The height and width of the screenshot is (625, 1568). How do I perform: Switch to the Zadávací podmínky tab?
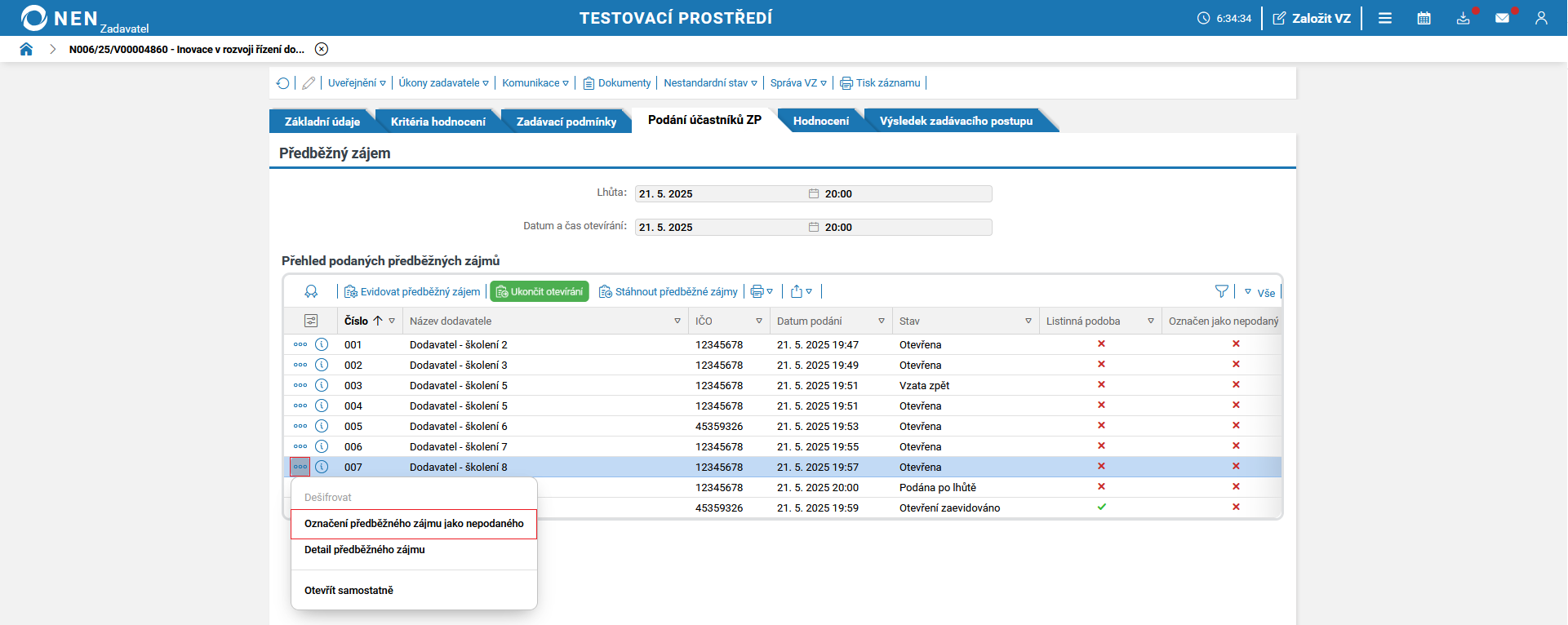pyautogui.click(x=566, y=121)
